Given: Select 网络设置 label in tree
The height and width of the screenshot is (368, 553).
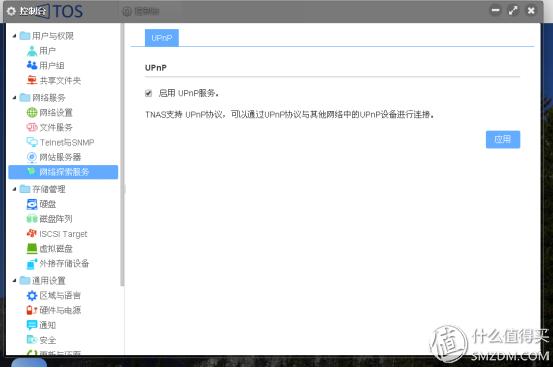Looking at the screenshot, I should [x=56, y=113].
